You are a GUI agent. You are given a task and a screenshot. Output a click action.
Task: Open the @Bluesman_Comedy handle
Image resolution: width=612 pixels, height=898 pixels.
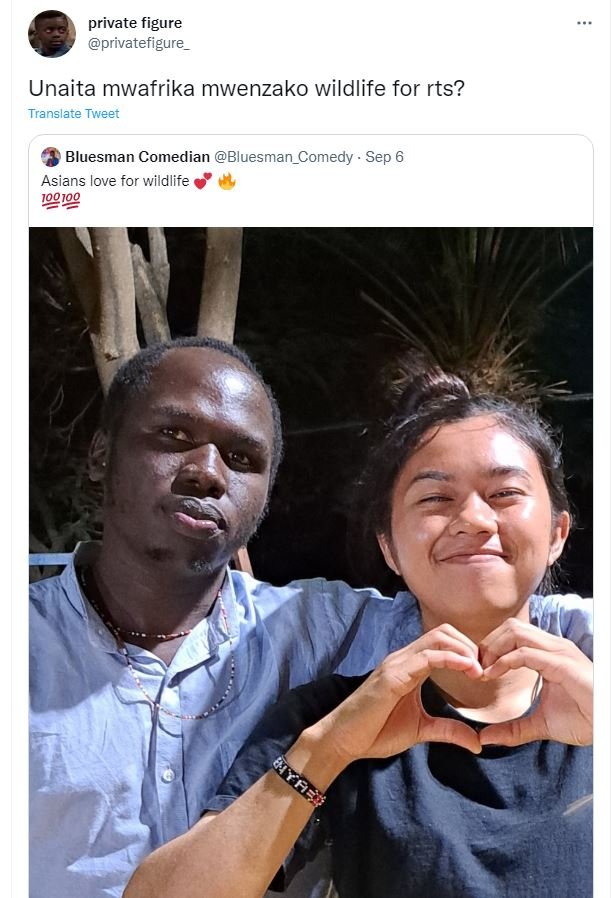pos(283,157)
